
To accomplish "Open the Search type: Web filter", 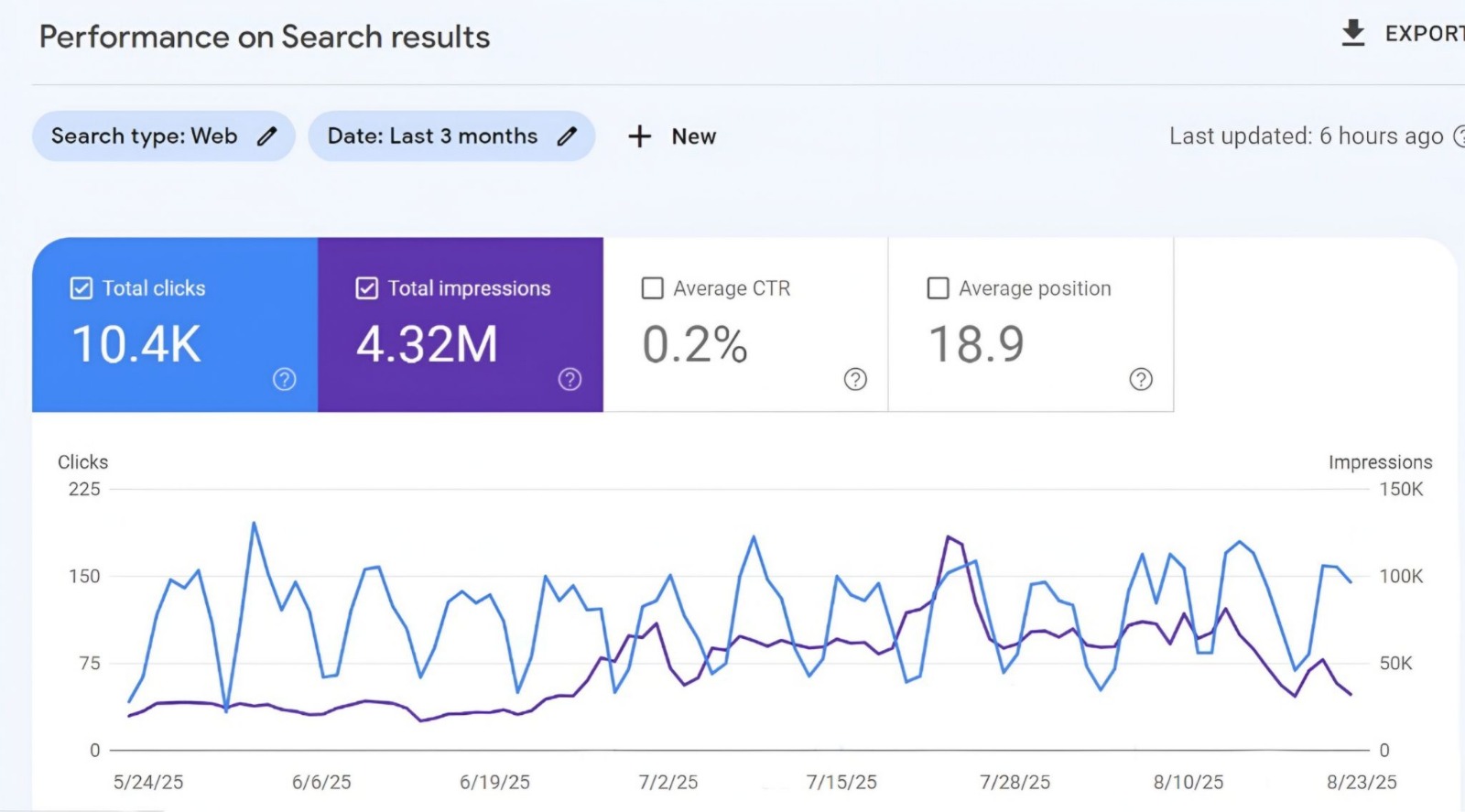I will (x=145, y=136).
